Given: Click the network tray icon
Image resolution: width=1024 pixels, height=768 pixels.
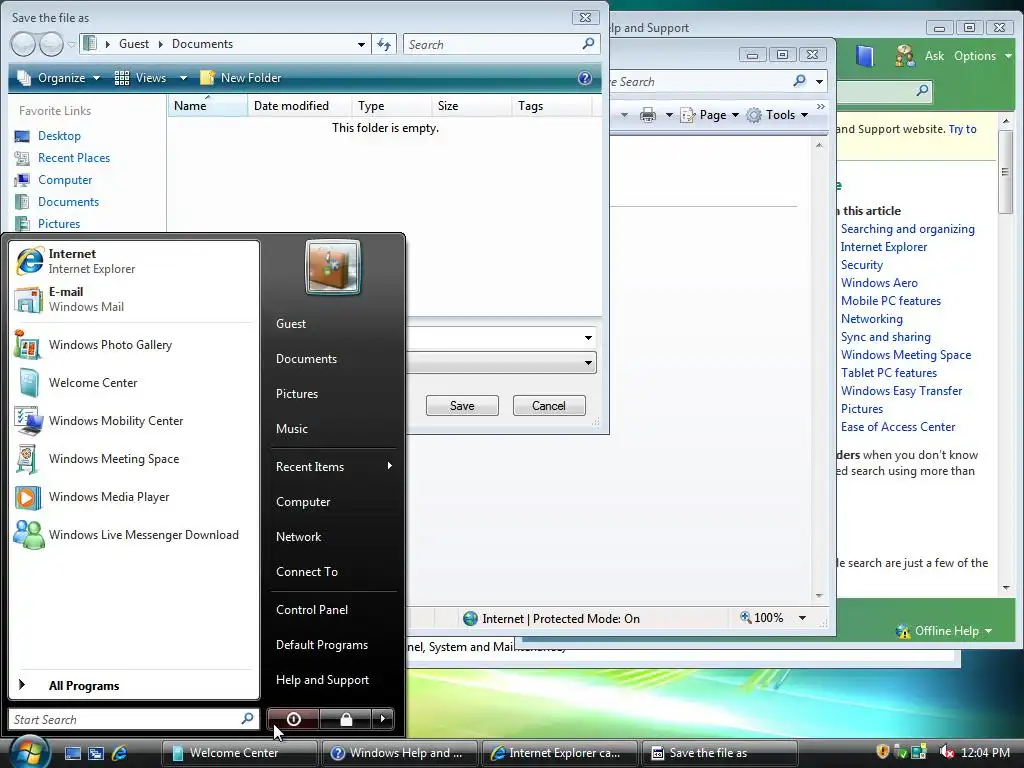Looking at the screenshot, I should 920,752.
